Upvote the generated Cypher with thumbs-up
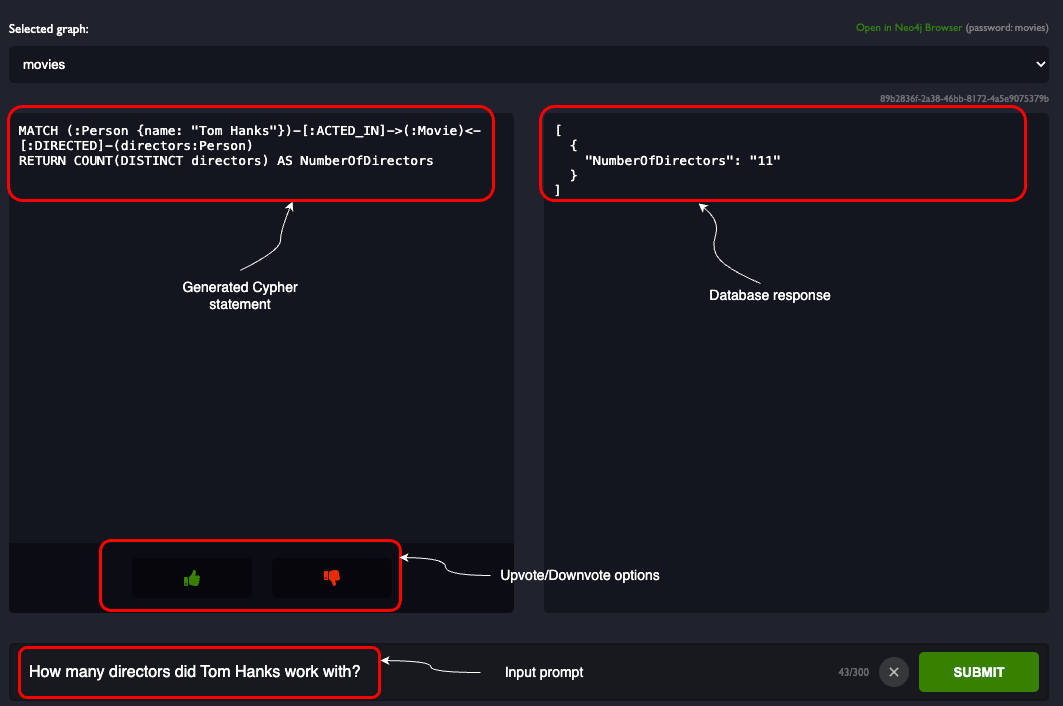 192,578
